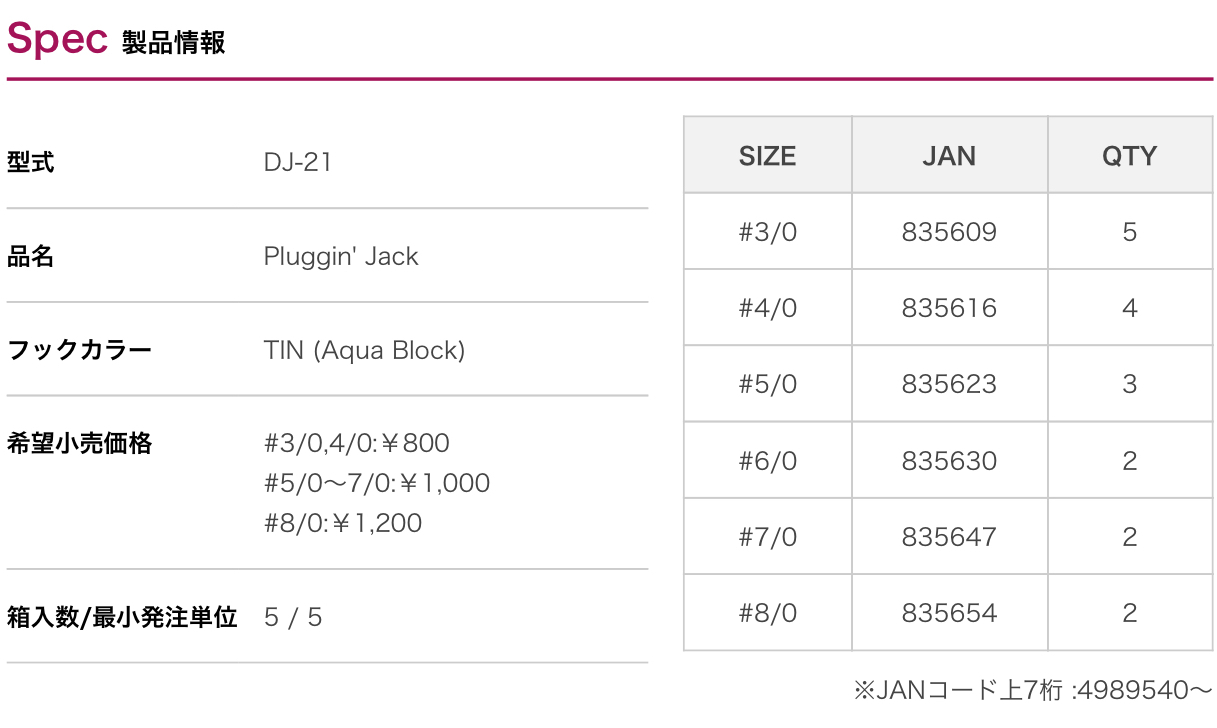Select the #8/0 size cell
1217x728 pixels.
[767, 613]
